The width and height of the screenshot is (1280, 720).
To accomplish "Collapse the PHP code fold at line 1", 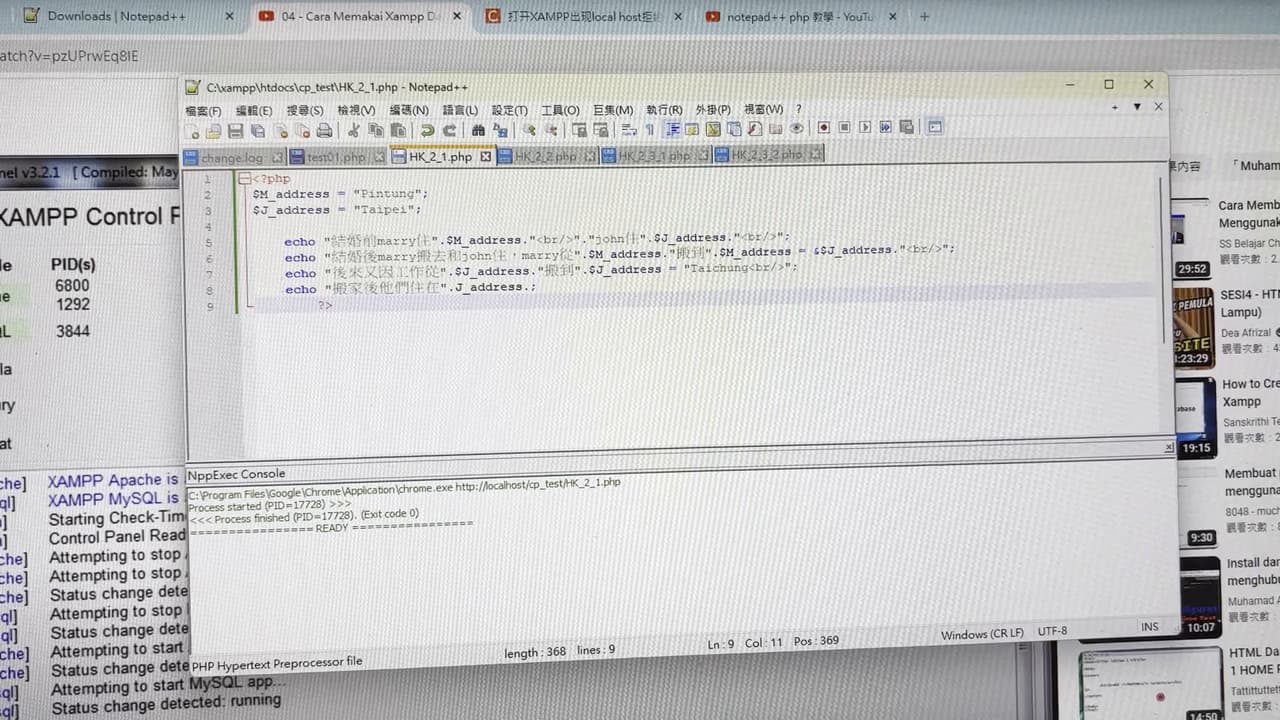I will click(244, 178).
